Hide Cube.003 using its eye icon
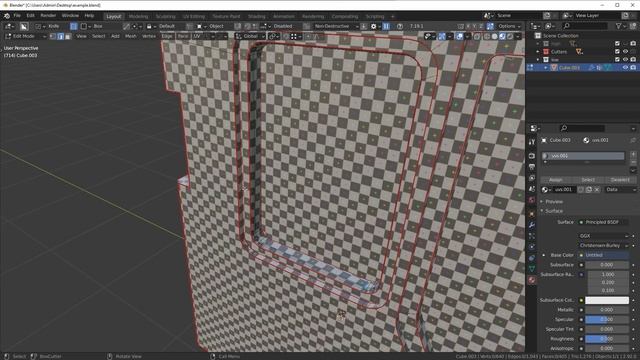Screen dimensions: 640x360 click(x=625, y=68)
